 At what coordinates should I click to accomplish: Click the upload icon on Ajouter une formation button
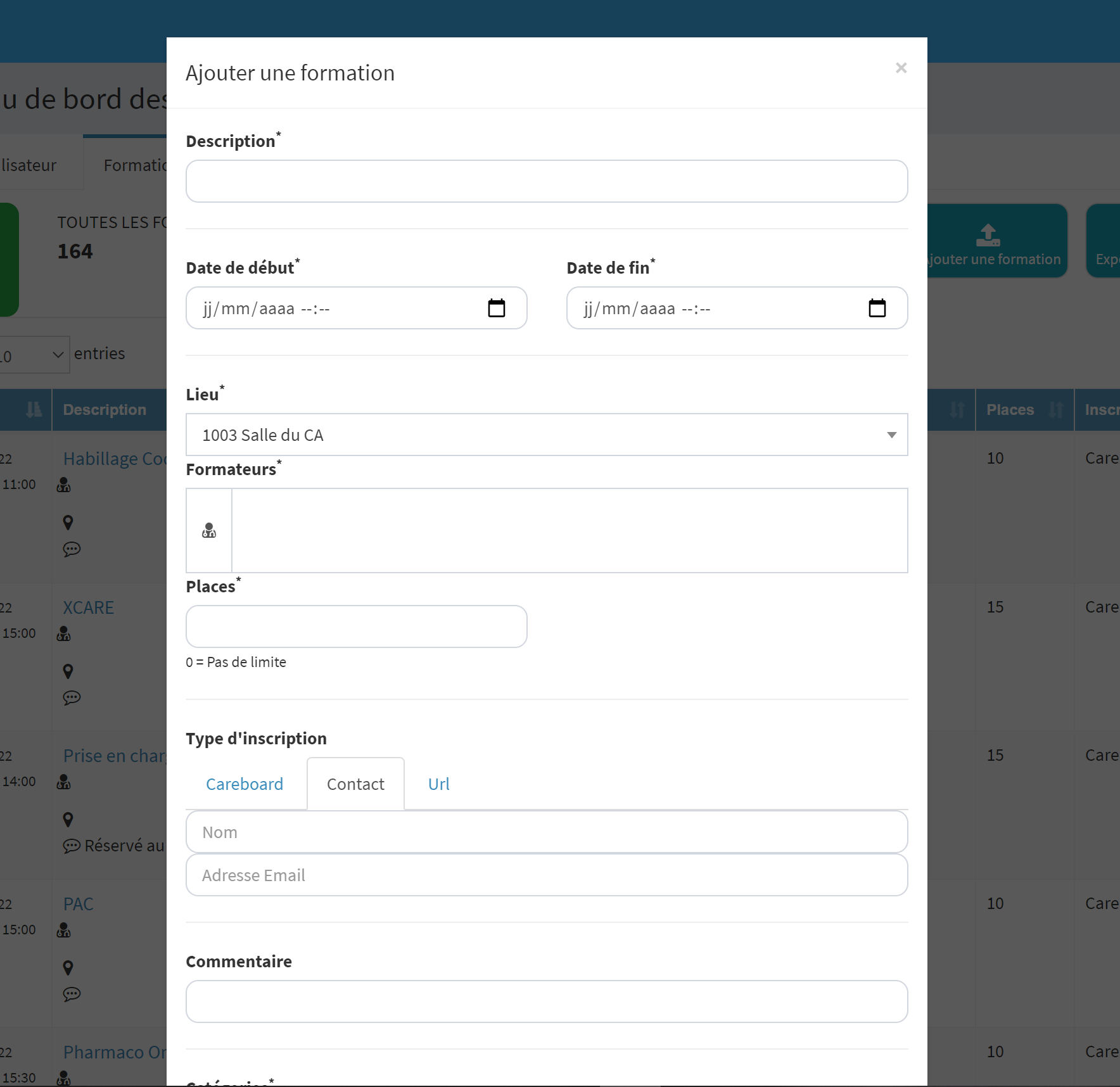click(x=988, y=235)
